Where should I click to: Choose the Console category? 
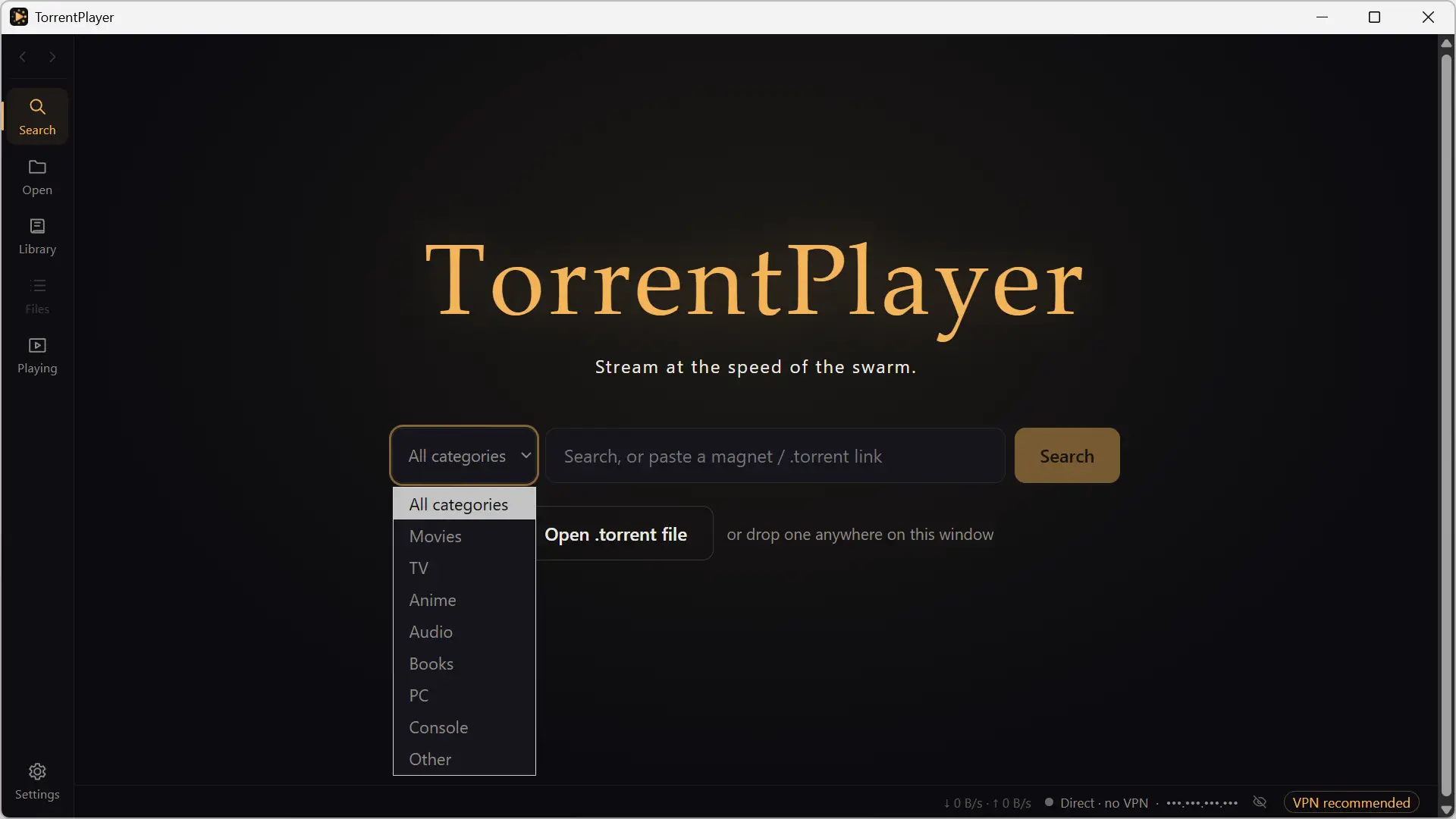[x=464, y=727]
